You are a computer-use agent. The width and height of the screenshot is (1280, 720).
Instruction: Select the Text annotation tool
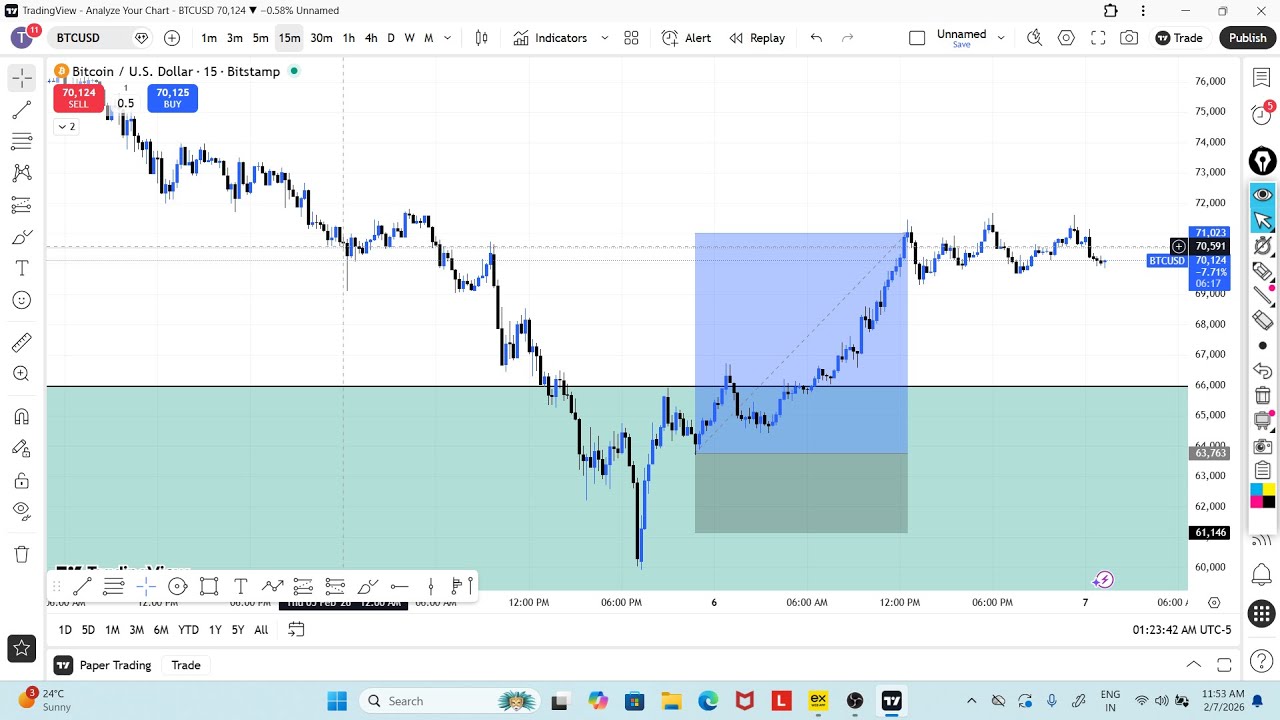point(21,268)
